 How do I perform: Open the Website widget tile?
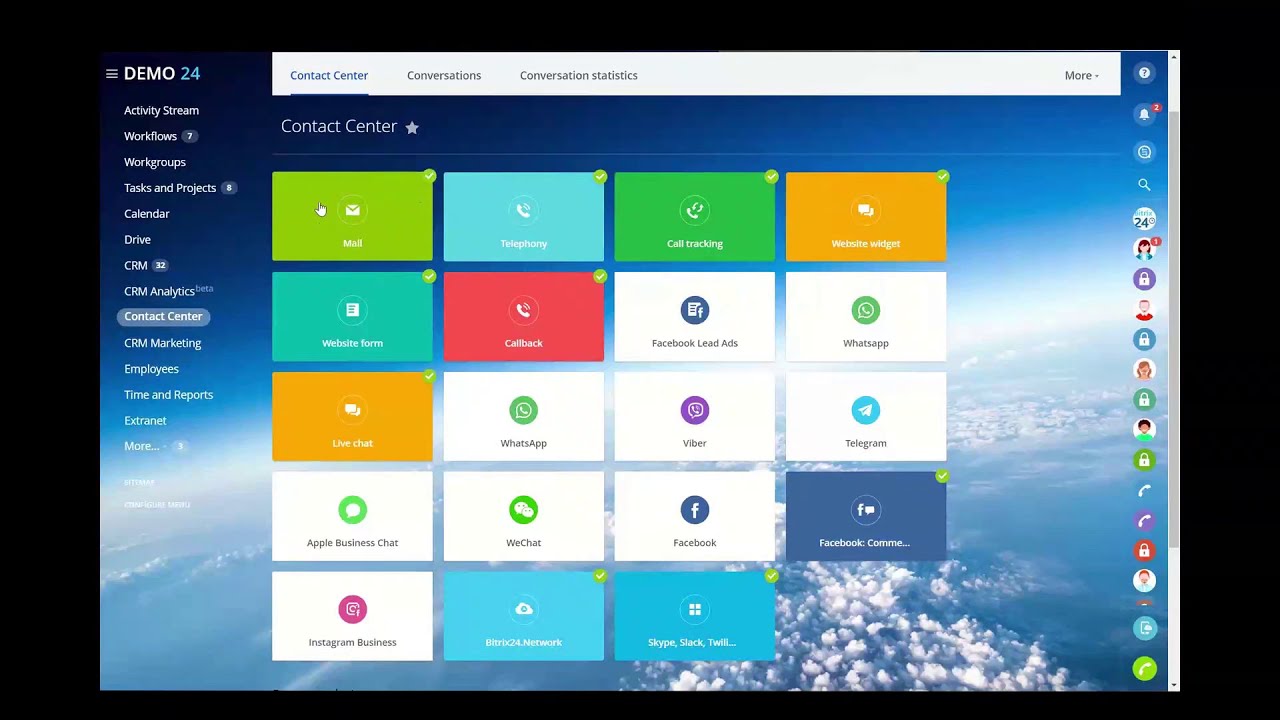[x=865, y=216]
